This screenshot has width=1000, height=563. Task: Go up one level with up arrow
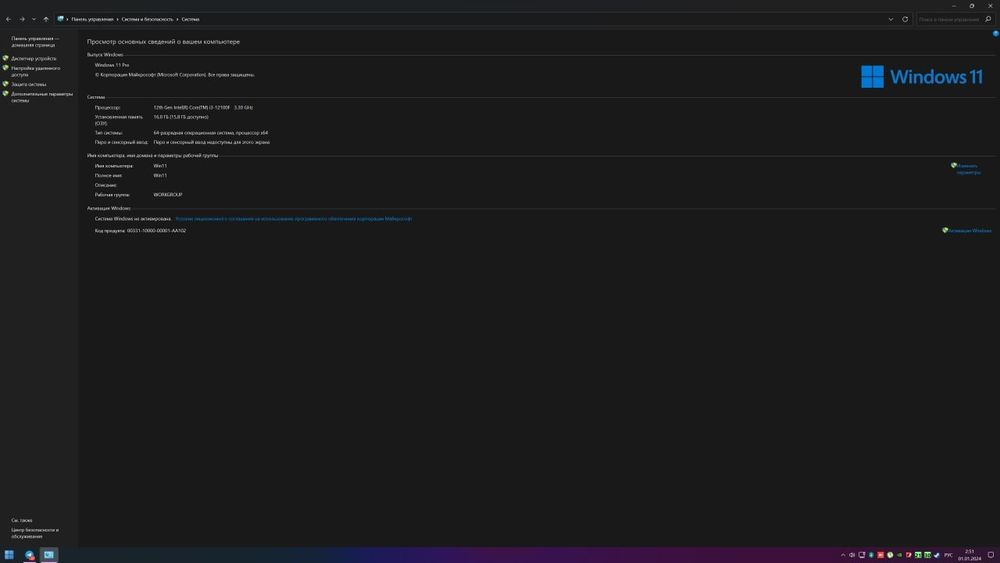coord(45,19)
